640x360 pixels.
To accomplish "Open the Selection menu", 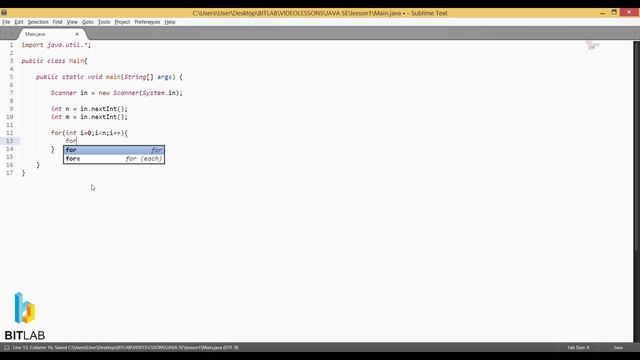I will pos(38,22).
